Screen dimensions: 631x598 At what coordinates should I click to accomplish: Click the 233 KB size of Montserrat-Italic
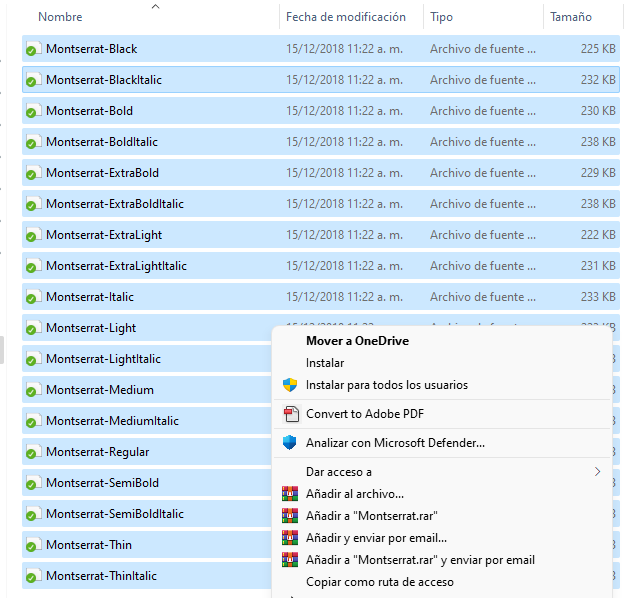[598, 297]
